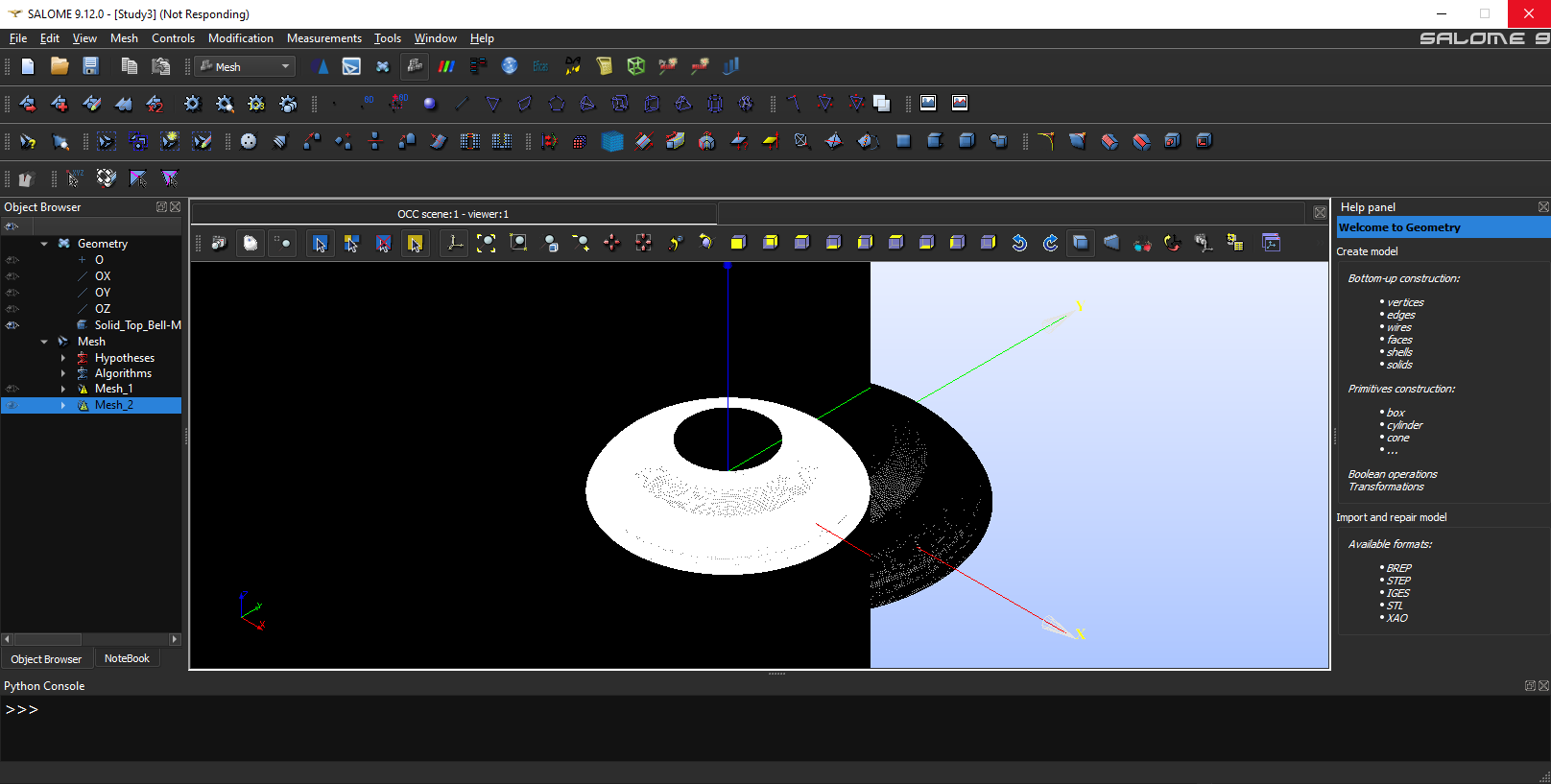Click the Rotate counterclockwise view icon
The width and height of the screenshot is (1551, 784).
point(1019,244)
